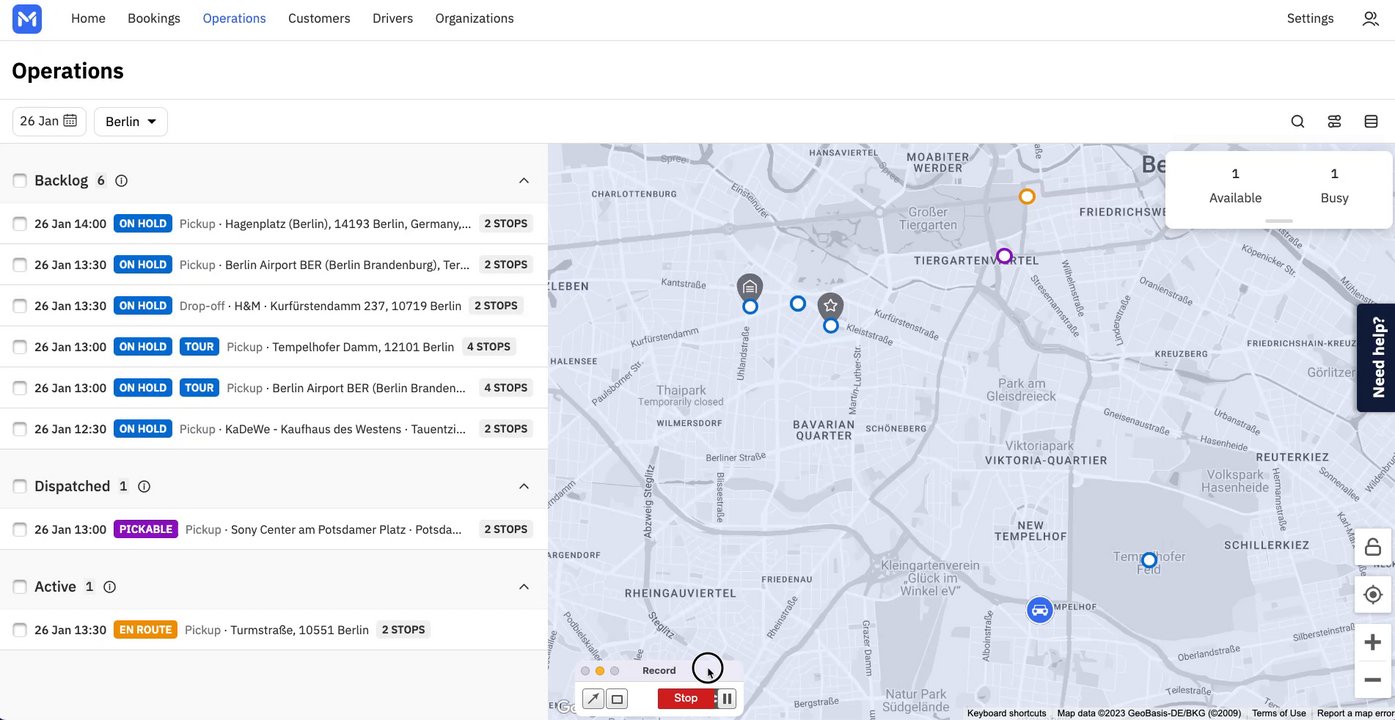The image size is (1395, 720).
Task: Switch to the table view icon
Action: tap(1371, 122)
